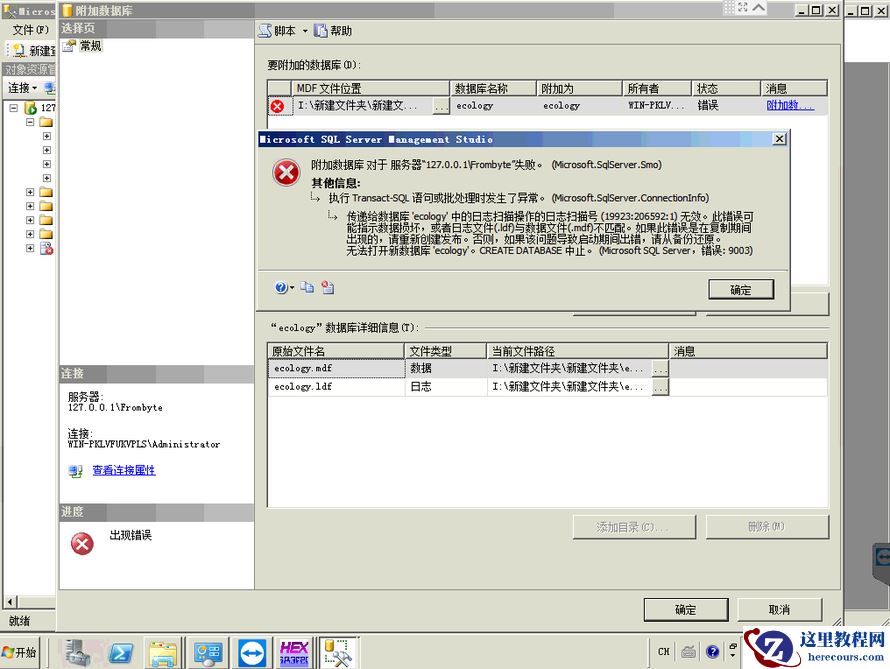Select the 常规 page

[x=90, y=46]
